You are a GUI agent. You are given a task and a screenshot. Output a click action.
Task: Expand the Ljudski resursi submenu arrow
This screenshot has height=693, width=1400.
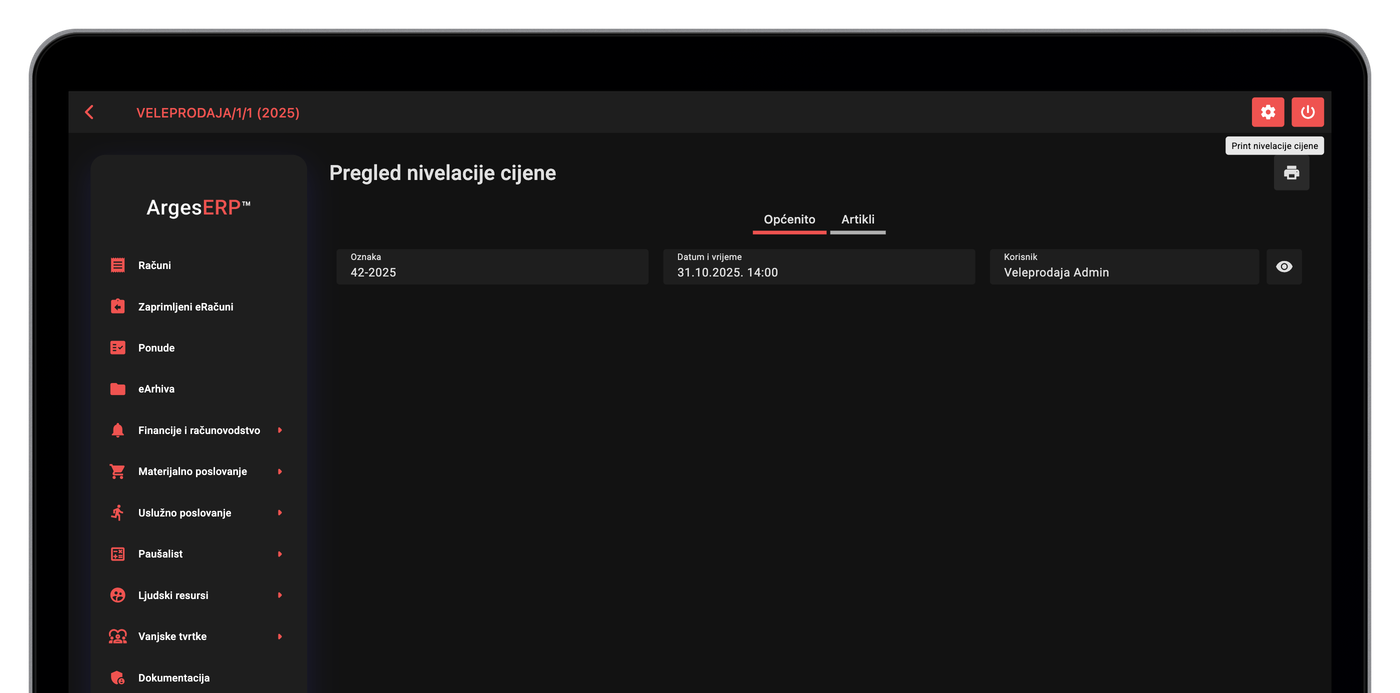[280, 595]
